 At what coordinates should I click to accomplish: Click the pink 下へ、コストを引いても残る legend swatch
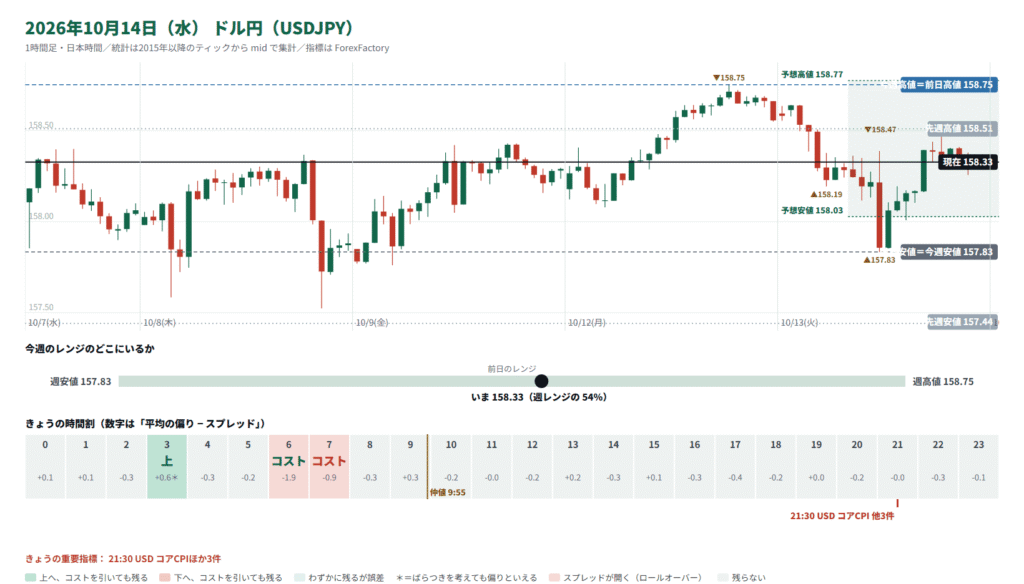pos(165,577)
